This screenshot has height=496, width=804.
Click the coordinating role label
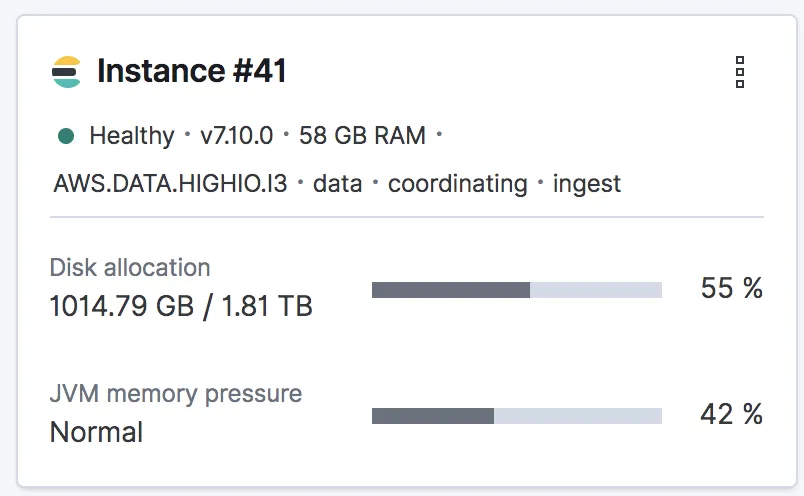coord(457,184)
